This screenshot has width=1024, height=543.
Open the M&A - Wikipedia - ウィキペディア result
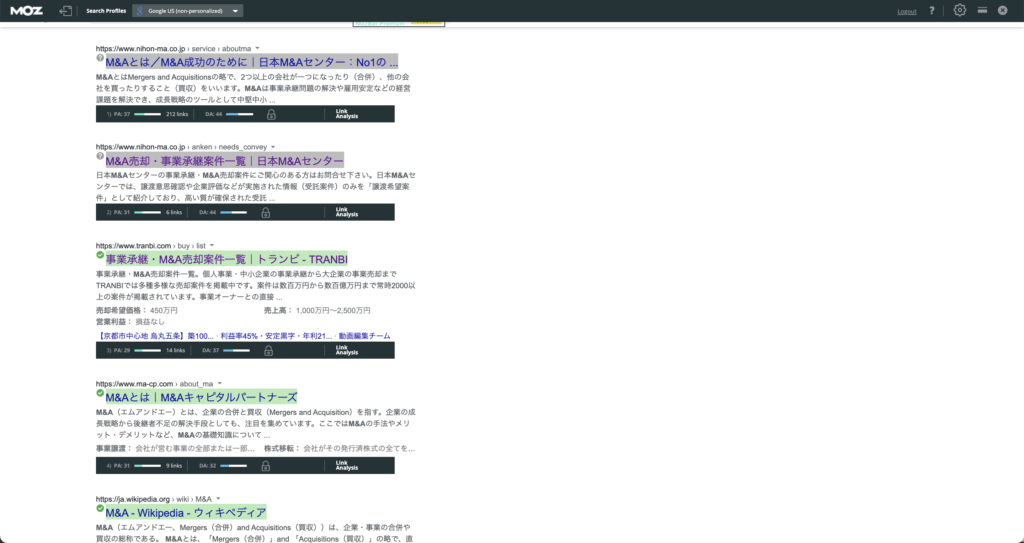(186, 512)
